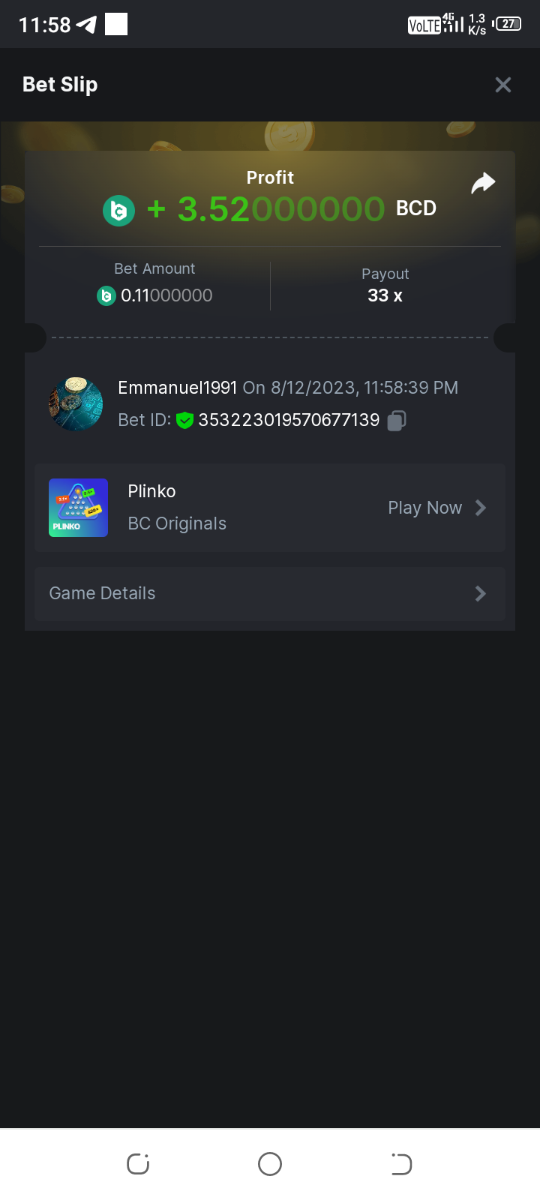The height and width of the screenshot is (1200, 540).
Task: Open Emmanuel1991's profile avatar
Action: [76, 404]
